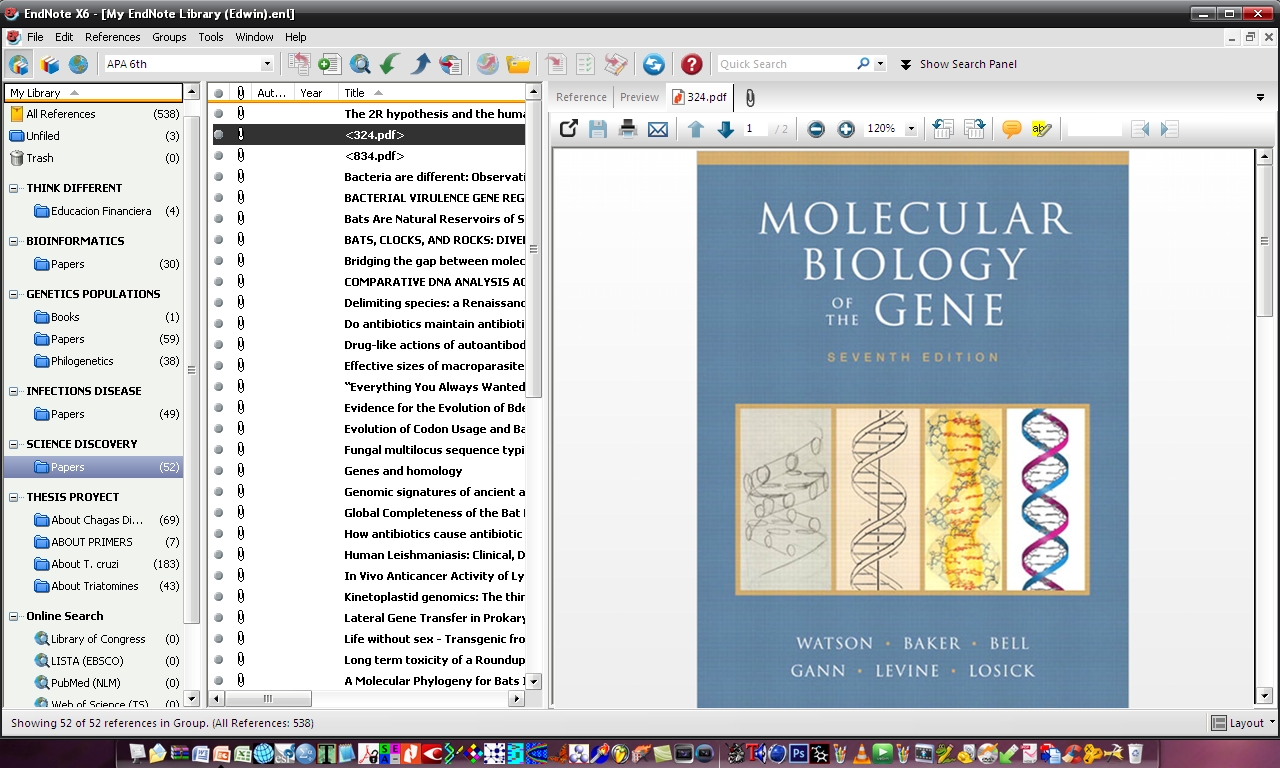Print the PDF with printer icon
The width and height of the screenshot is (1280, 768).
(628, 128)
